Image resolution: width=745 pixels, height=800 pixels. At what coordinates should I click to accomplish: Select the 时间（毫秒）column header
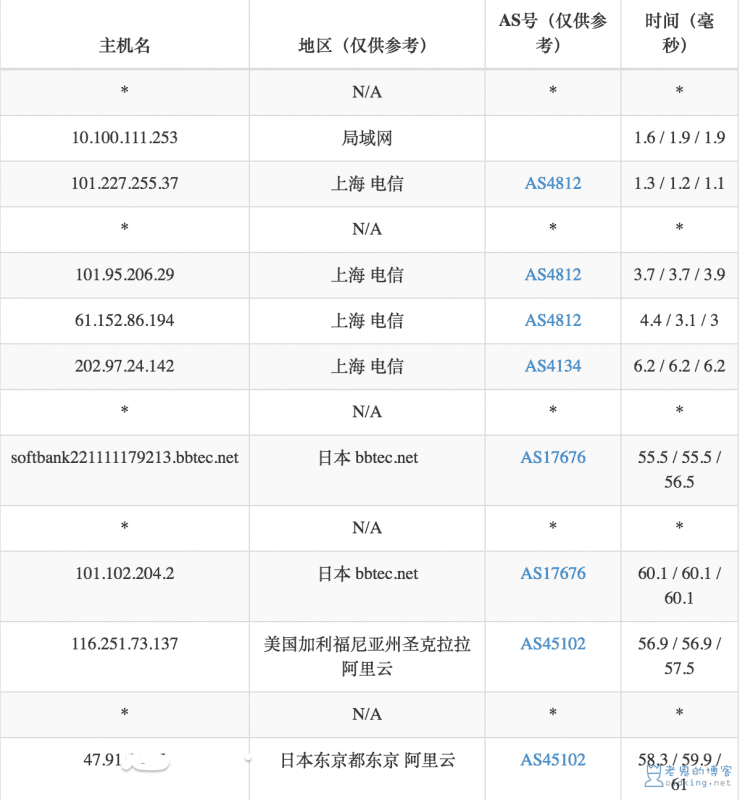pos(679,33)
